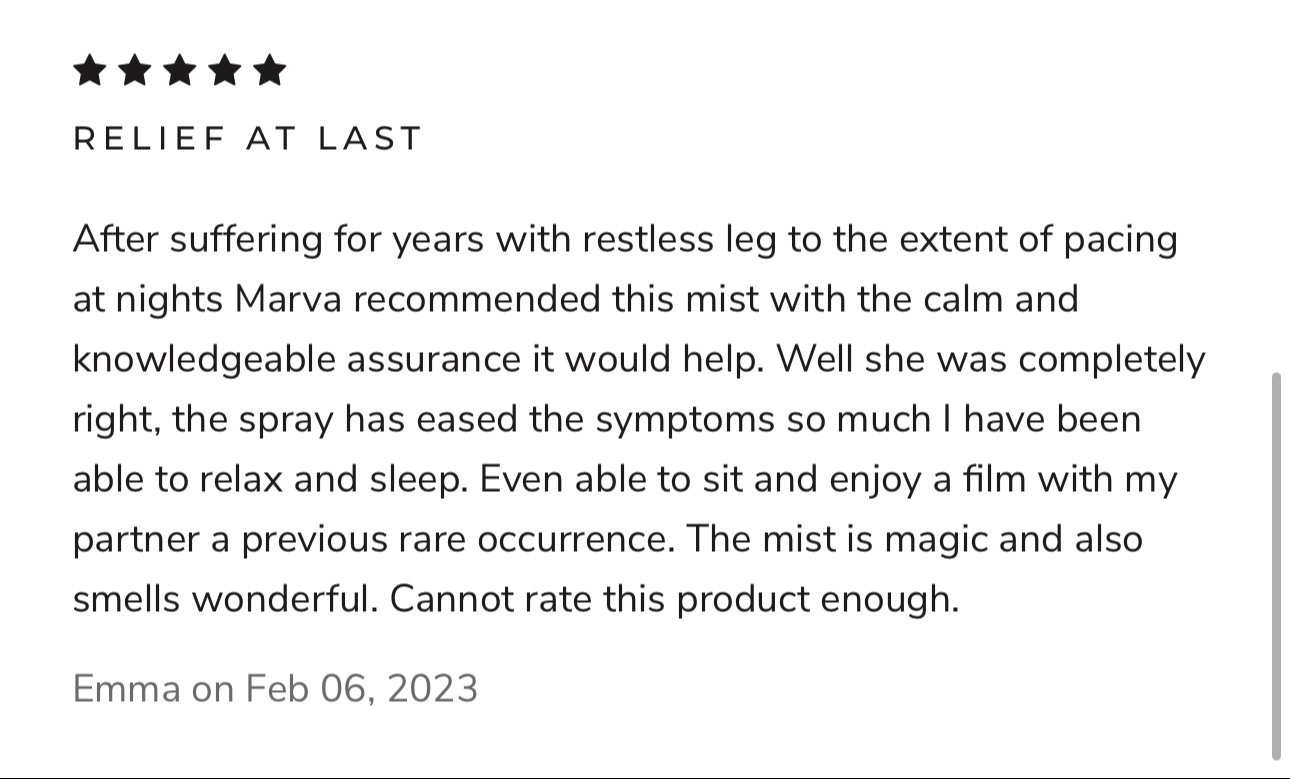Click the words 'smells wonderful' in the last line
This screenshot has width=1290, height=779.
click(x=226, y=600)
